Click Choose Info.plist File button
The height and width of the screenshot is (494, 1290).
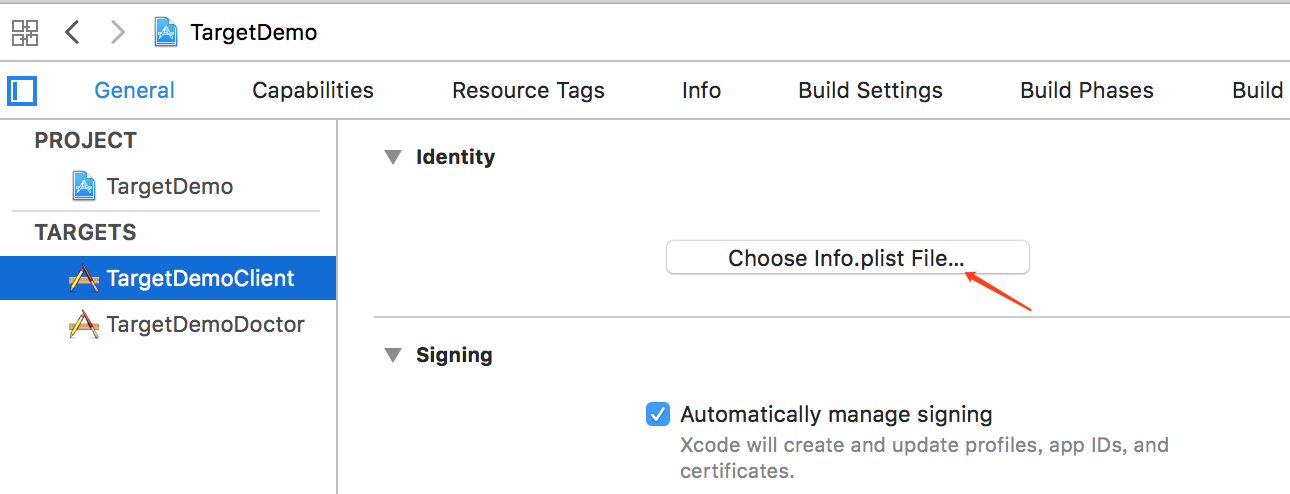847,258
